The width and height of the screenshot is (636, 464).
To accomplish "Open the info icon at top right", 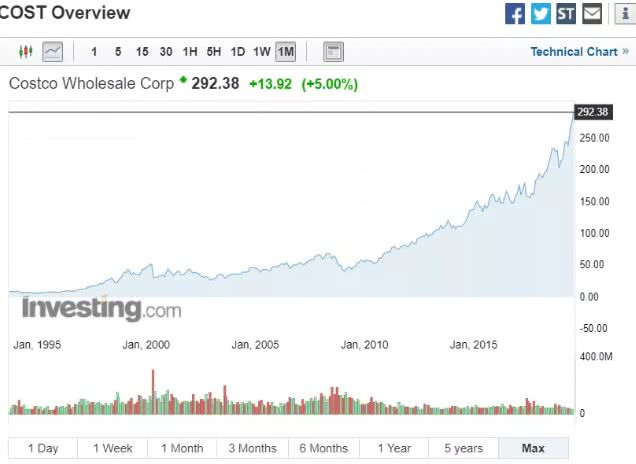I will pos(624,14).
